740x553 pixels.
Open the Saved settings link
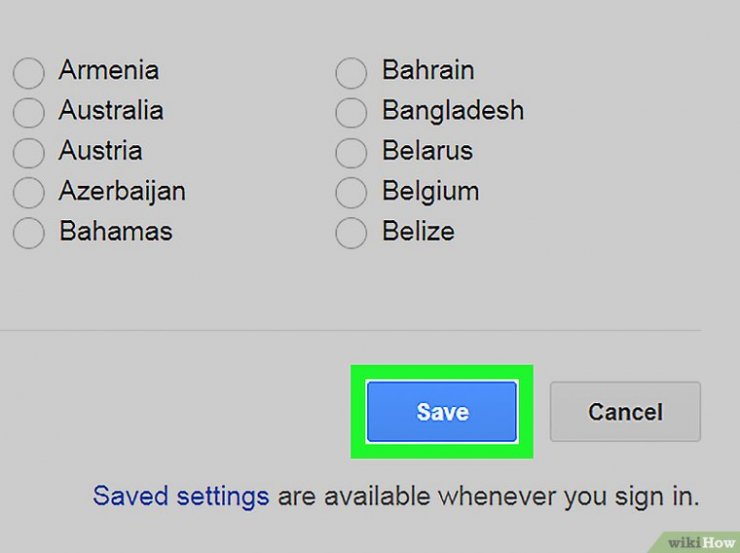point(181,496)
